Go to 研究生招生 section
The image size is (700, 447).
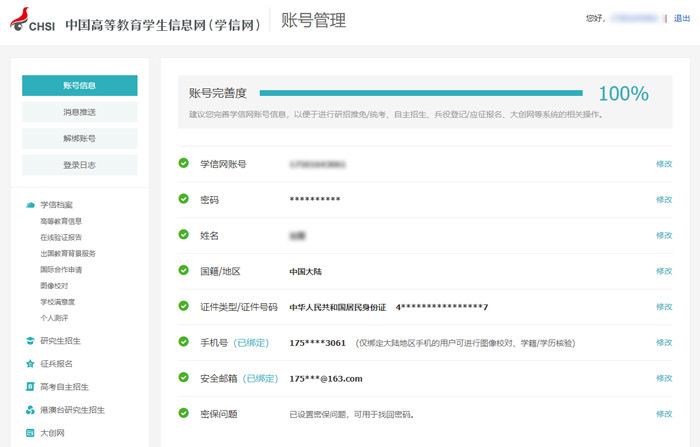pyautogui.click(x=60, y=341)
